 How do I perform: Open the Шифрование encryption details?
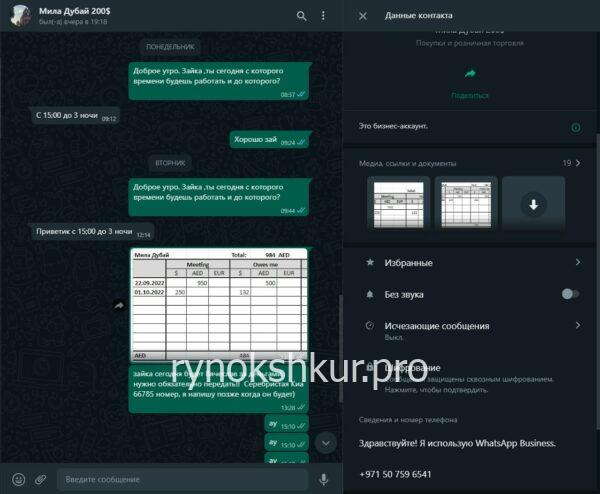click(x=470, y=378)
